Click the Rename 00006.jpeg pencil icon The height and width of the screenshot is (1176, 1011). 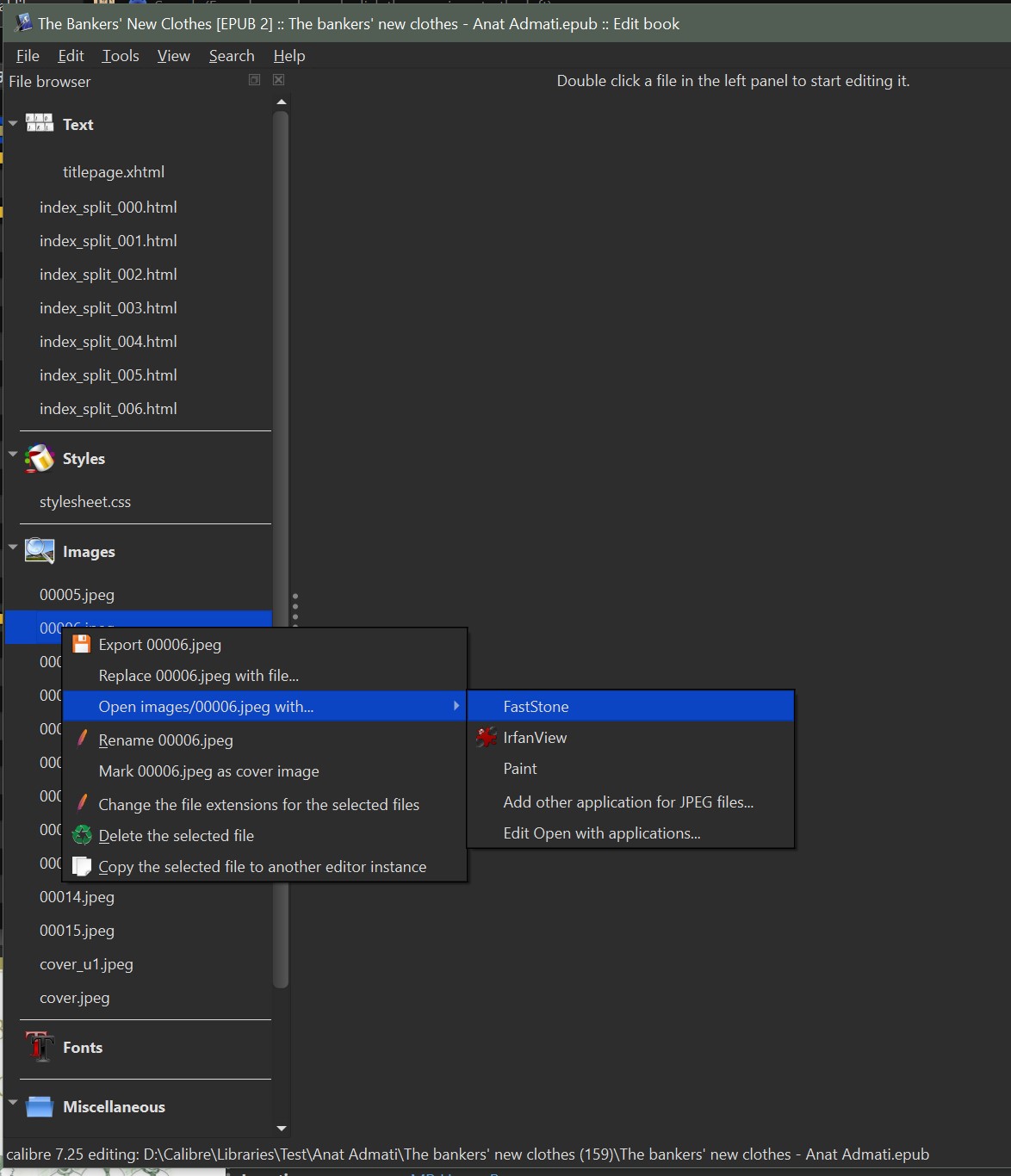[x=82, y=739]
